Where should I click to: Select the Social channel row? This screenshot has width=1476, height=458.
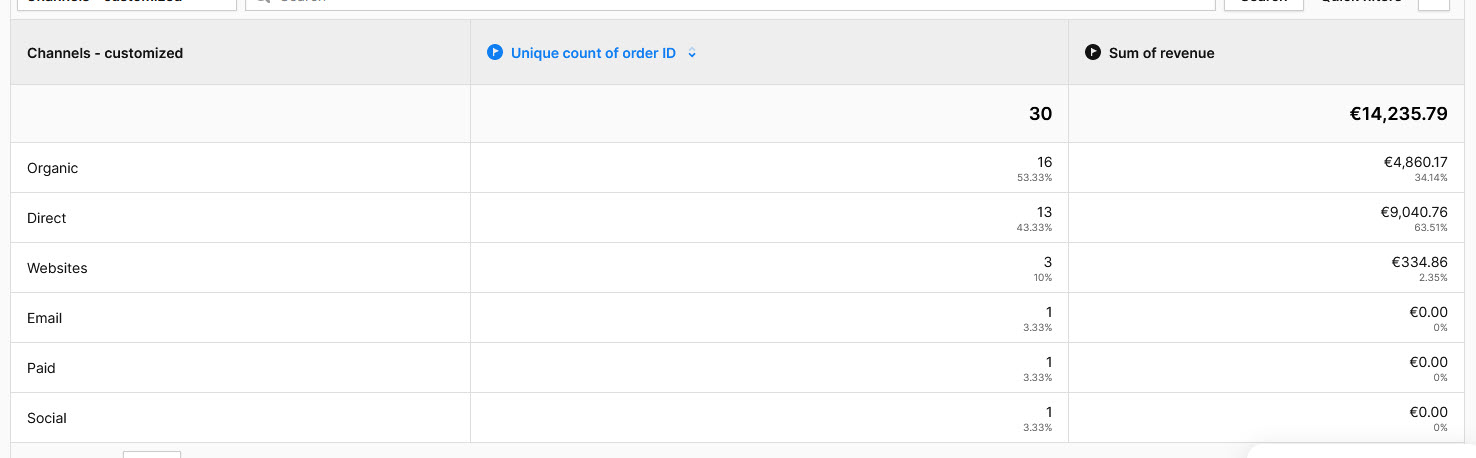click(47, 418)
